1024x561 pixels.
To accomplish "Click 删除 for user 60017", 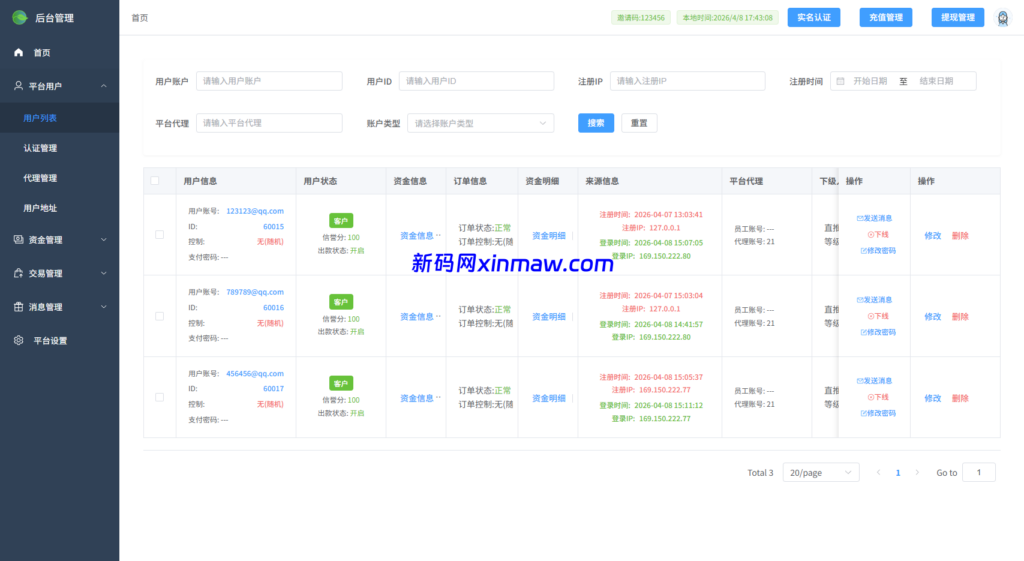I will (960, 398).
